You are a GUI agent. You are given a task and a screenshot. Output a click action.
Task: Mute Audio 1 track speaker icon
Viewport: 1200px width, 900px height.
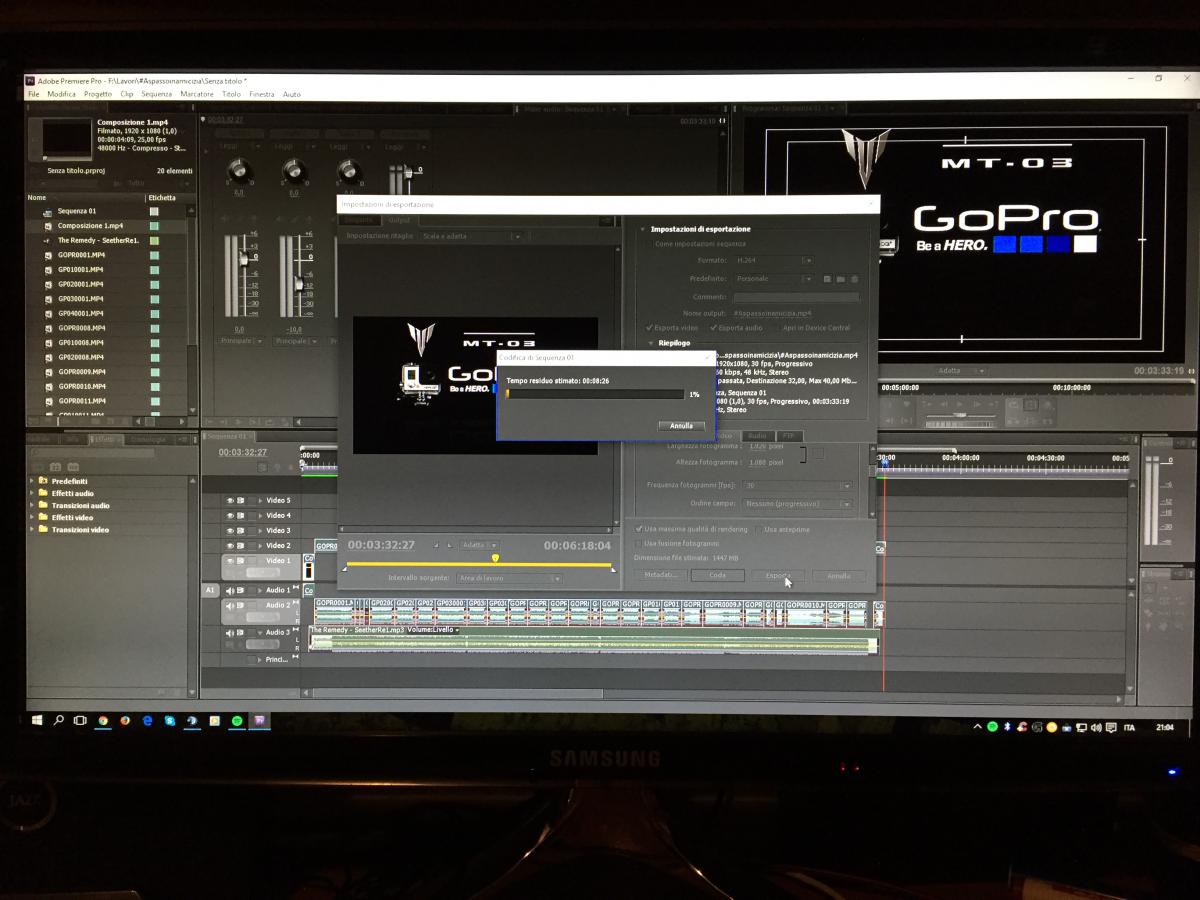230,591
